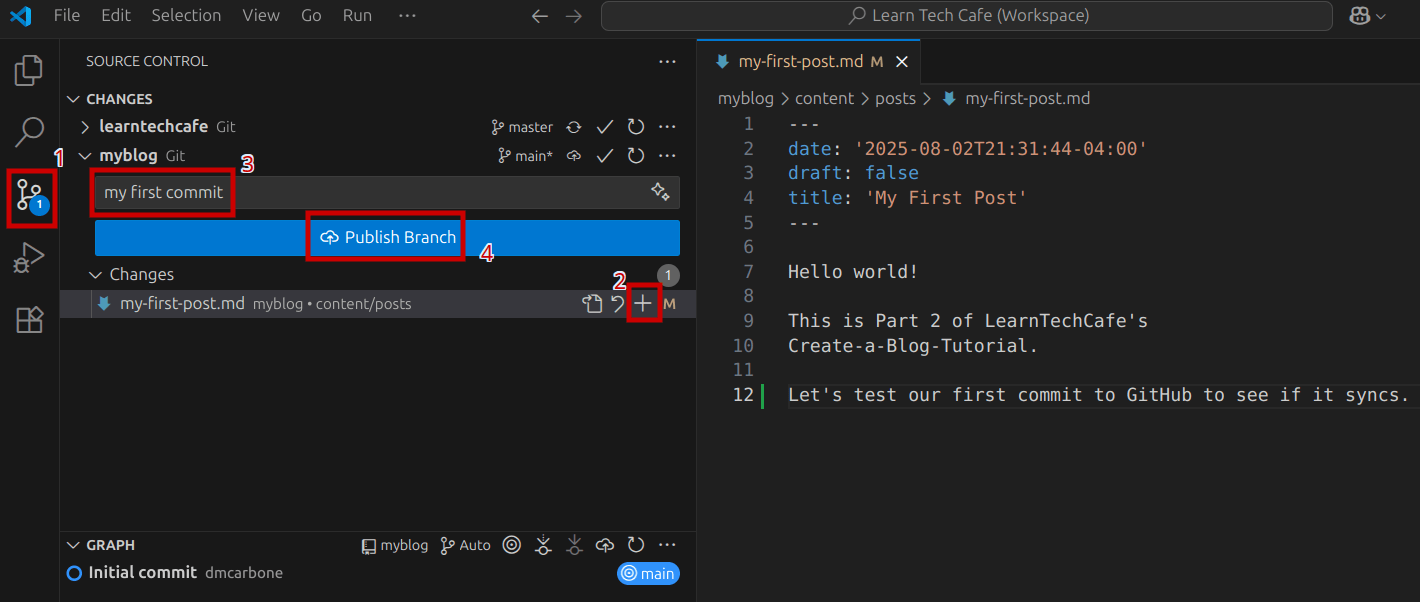Image resolution: width=1420 pixels, height=602 pixels.
Task: Open more actions for learntechcafe repository
Action: coord(667,127)
